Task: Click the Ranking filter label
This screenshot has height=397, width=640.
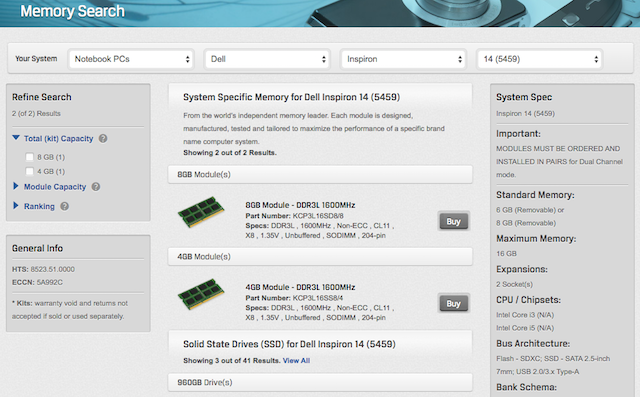Action: click(x=39, y=206)
